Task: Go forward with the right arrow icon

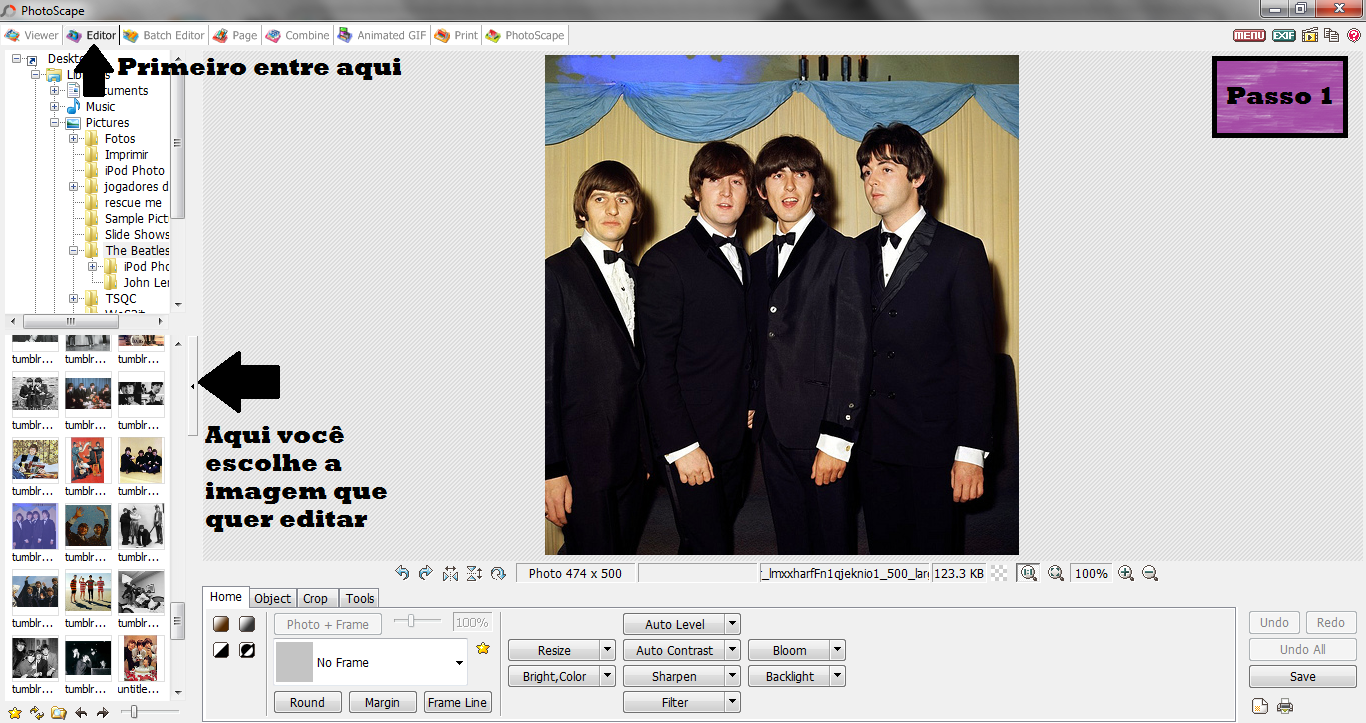Action: click(x=102, y=712)
